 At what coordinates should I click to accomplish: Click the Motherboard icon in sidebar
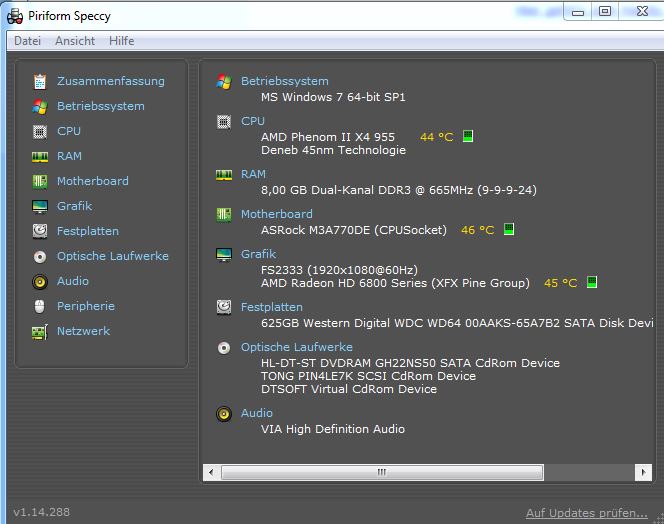point(40,181)
